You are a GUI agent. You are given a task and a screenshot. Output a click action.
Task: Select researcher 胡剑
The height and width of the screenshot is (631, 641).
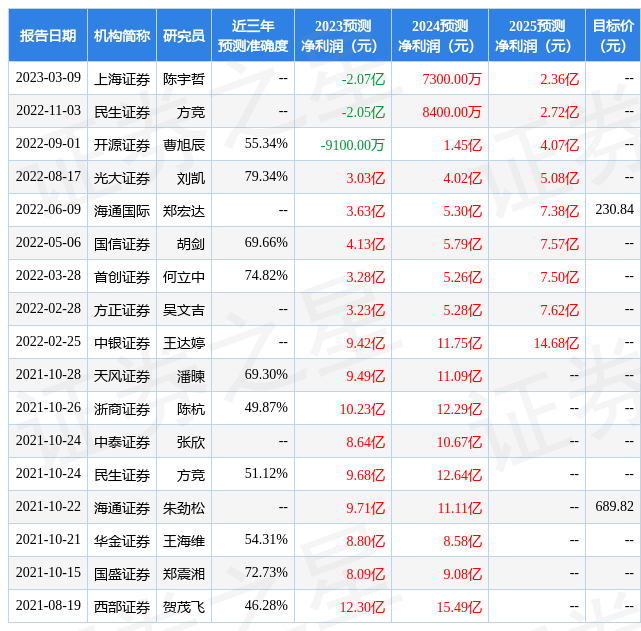(191, 244)
